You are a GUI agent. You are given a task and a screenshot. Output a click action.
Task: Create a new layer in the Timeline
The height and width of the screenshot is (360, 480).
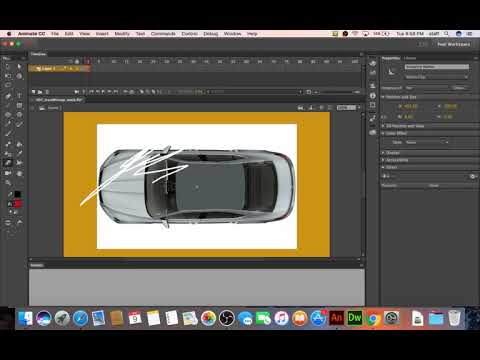pos(33,92)
